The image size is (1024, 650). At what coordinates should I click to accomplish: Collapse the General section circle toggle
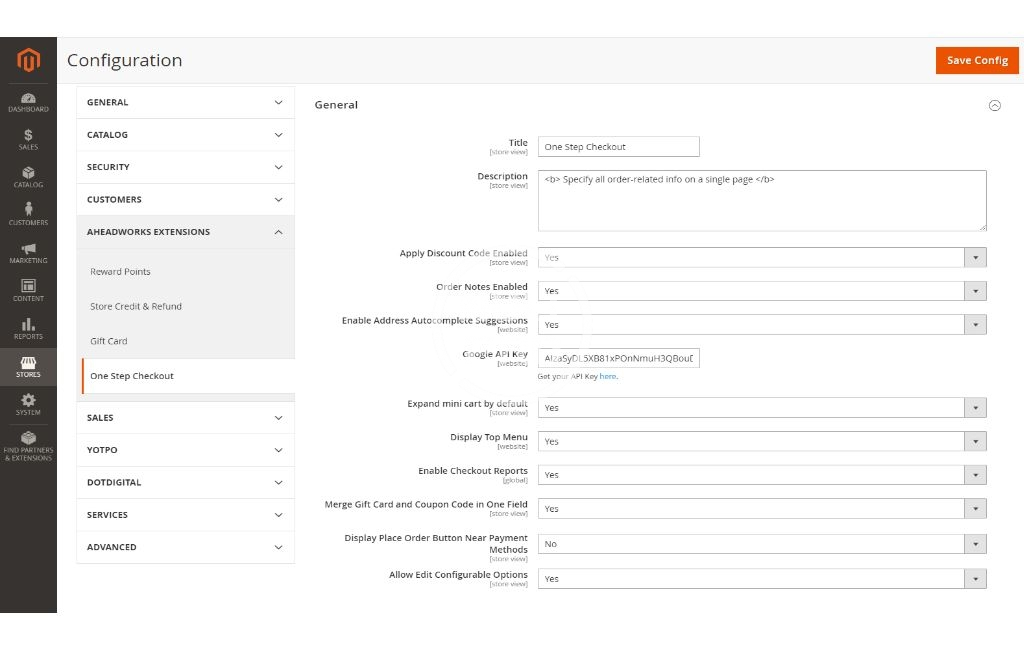(x=994, y=105)
